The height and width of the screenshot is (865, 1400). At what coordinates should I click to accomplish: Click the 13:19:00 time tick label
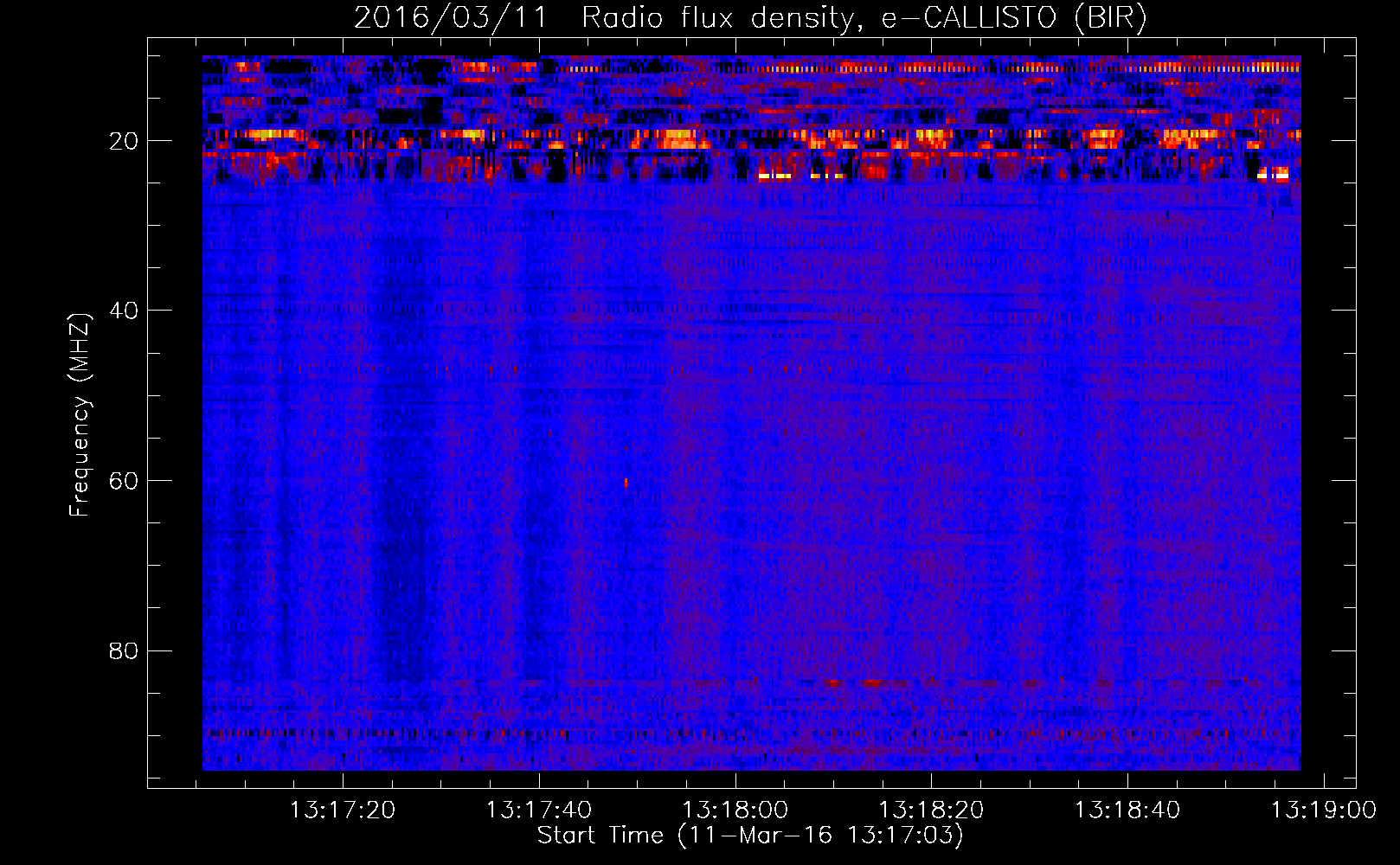1323,811
